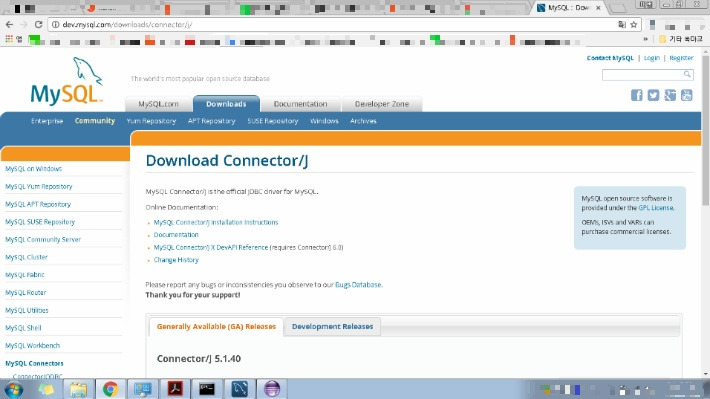Click the Documentation bullet link

[x=176, y=235]
